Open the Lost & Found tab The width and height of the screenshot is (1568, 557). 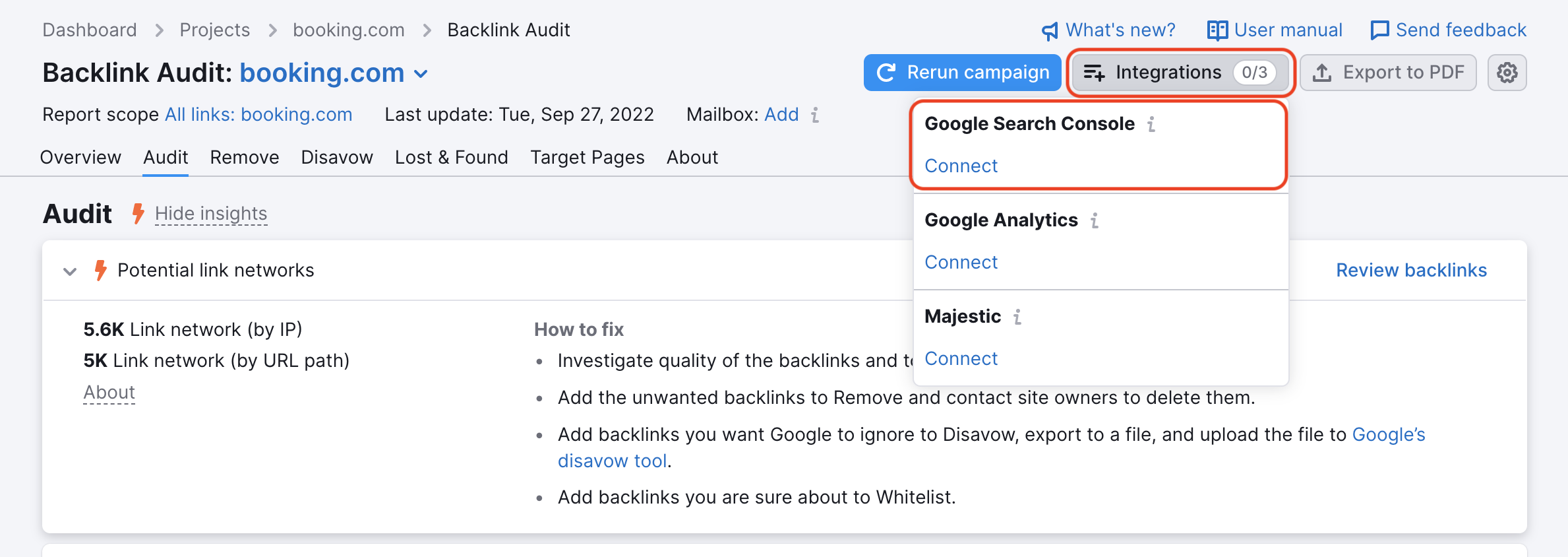point(451,157)
